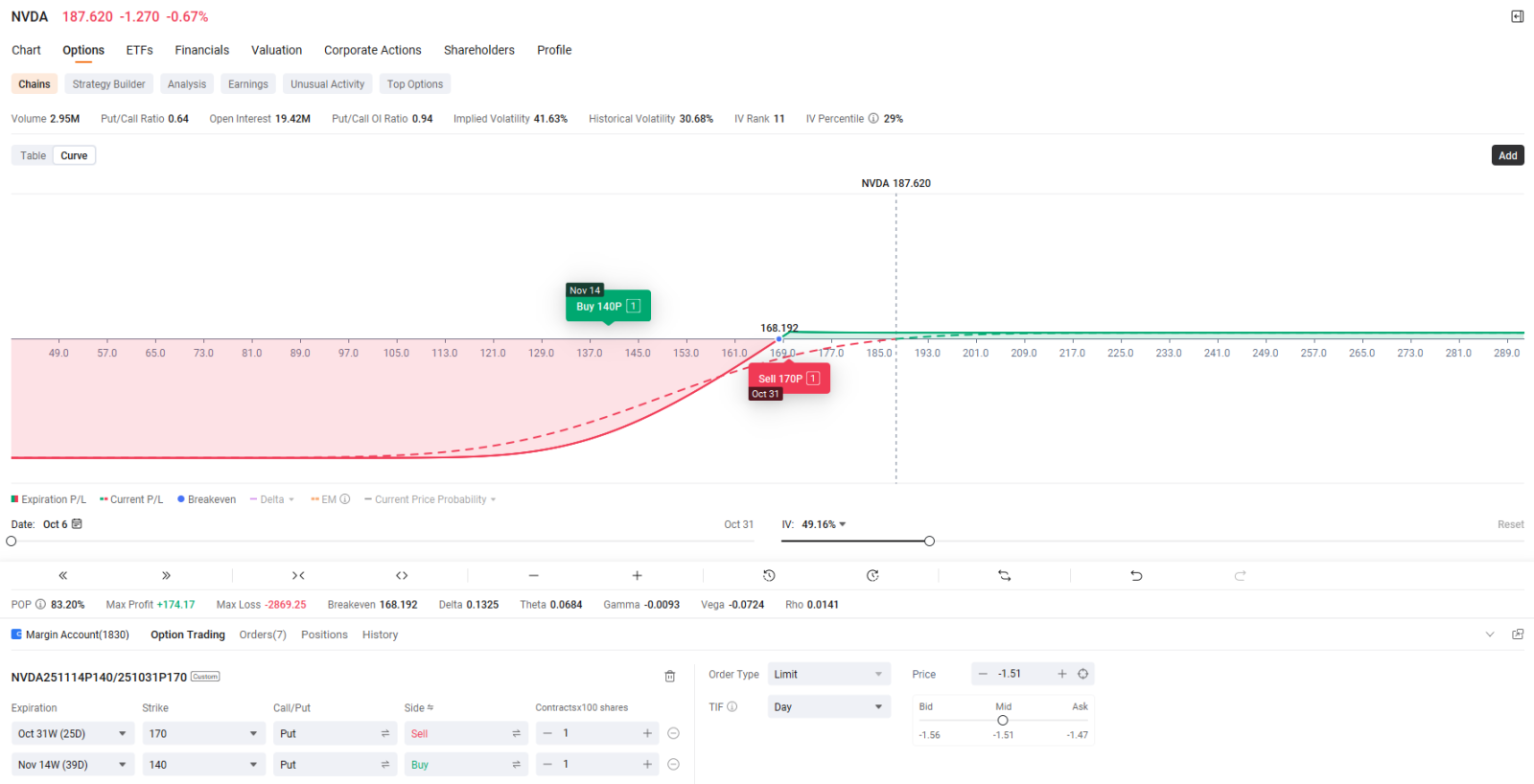The height and width of the screenshot is (784, 1534).
Task: Switch to the Strategy Builder tab
Action: click(x=108, y=84)
